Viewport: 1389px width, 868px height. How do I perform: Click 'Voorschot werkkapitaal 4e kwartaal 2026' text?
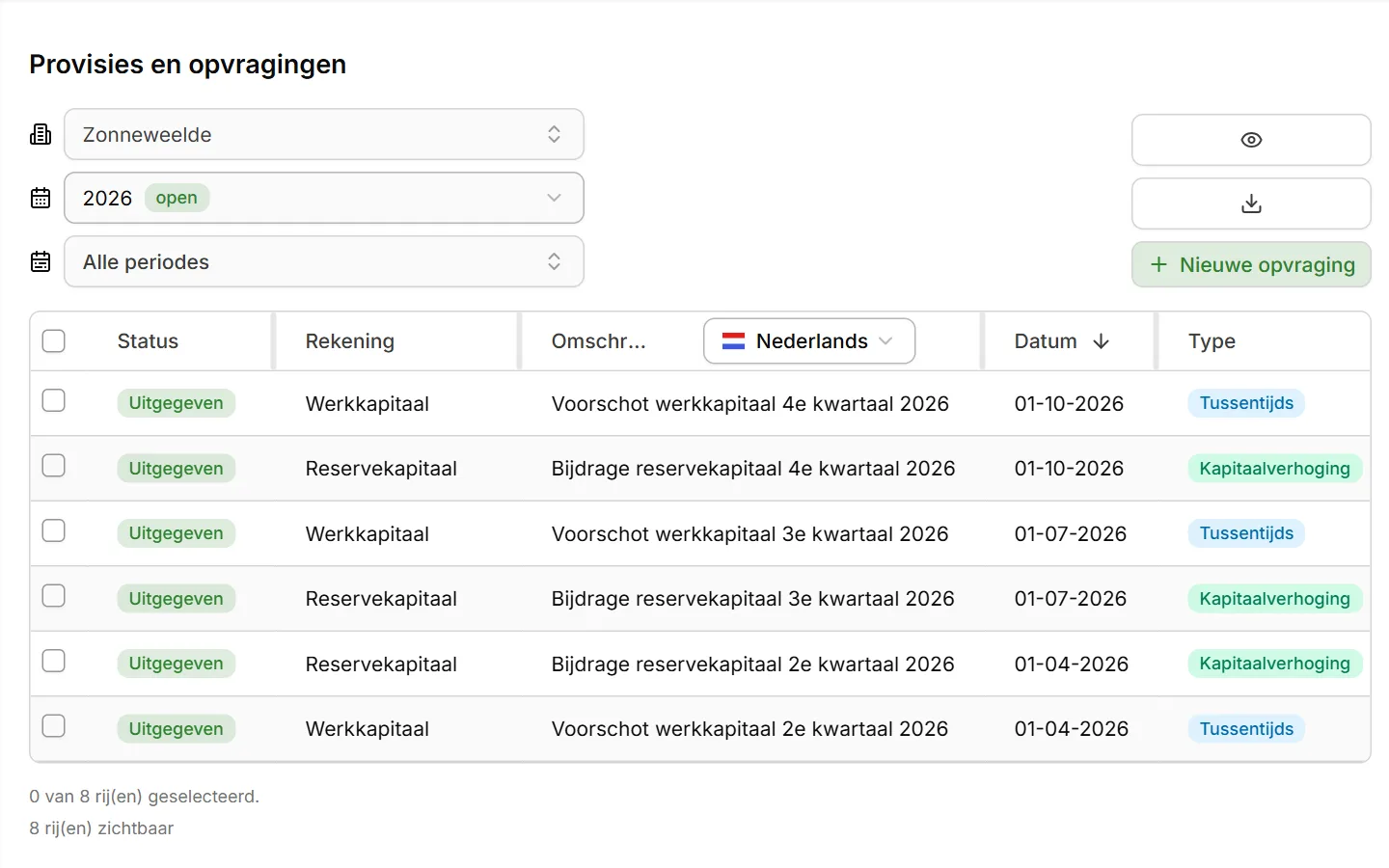pos(750,404)
